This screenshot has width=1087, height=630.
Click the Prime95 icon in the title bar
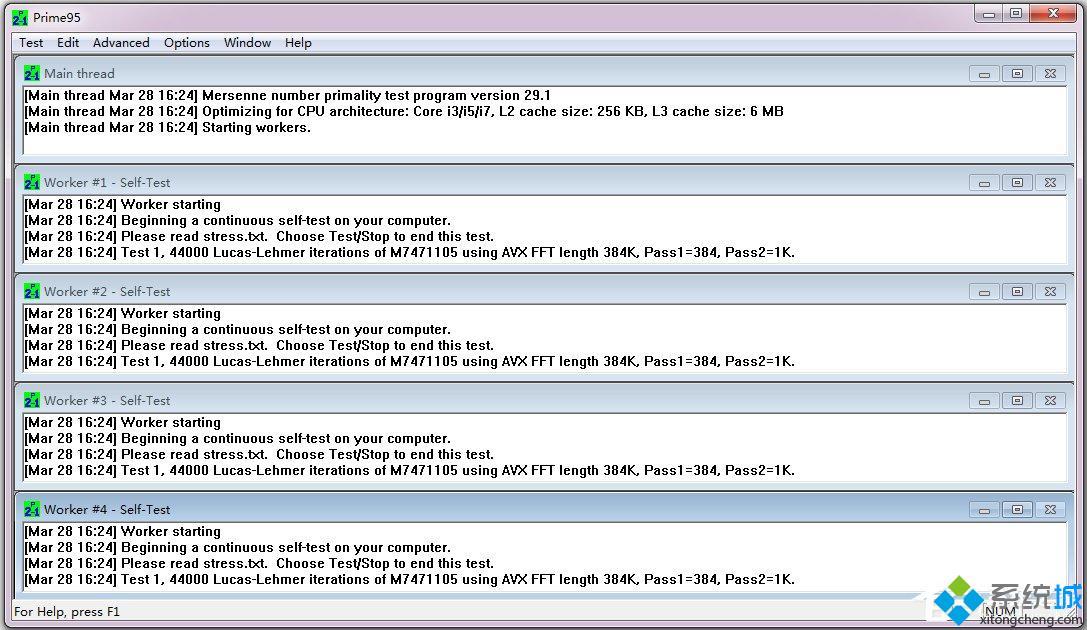[20, 17]
